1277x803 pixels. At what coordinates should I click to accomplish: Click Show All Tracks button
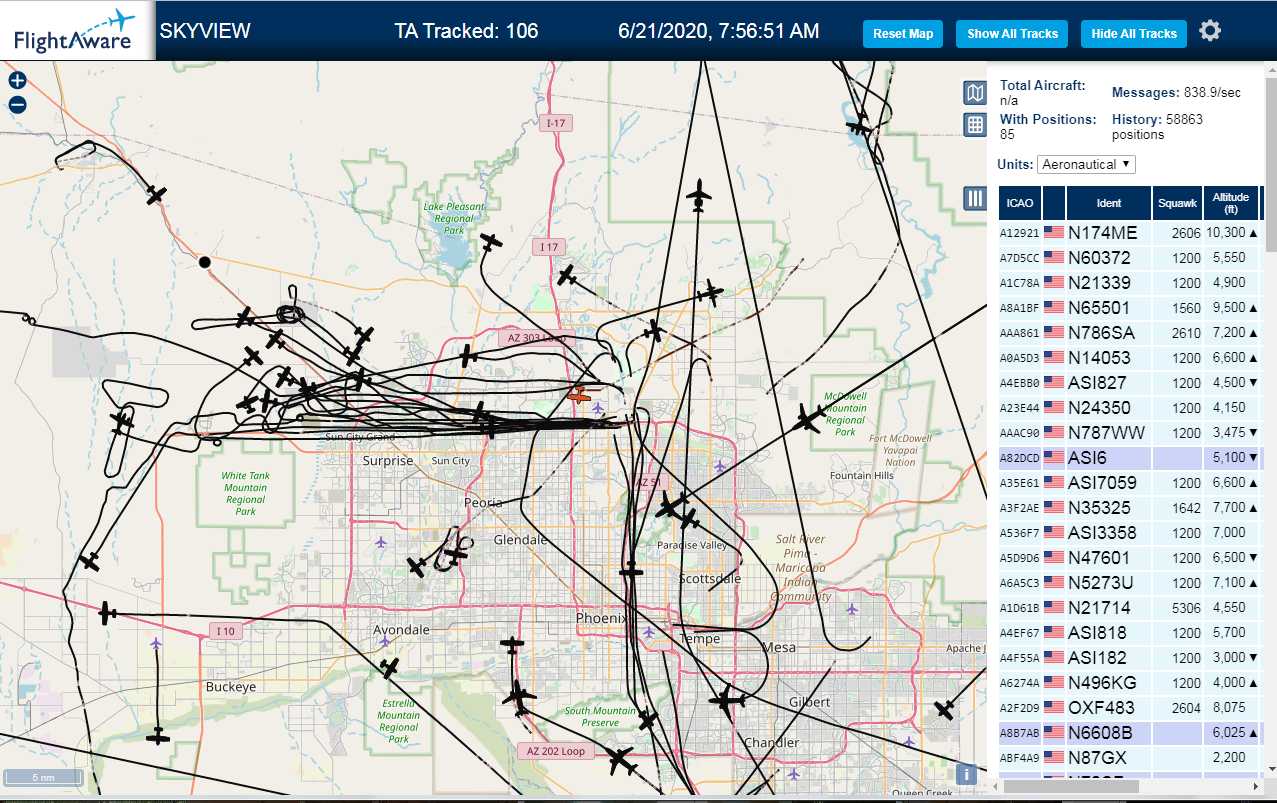(x=1012, y=34)
